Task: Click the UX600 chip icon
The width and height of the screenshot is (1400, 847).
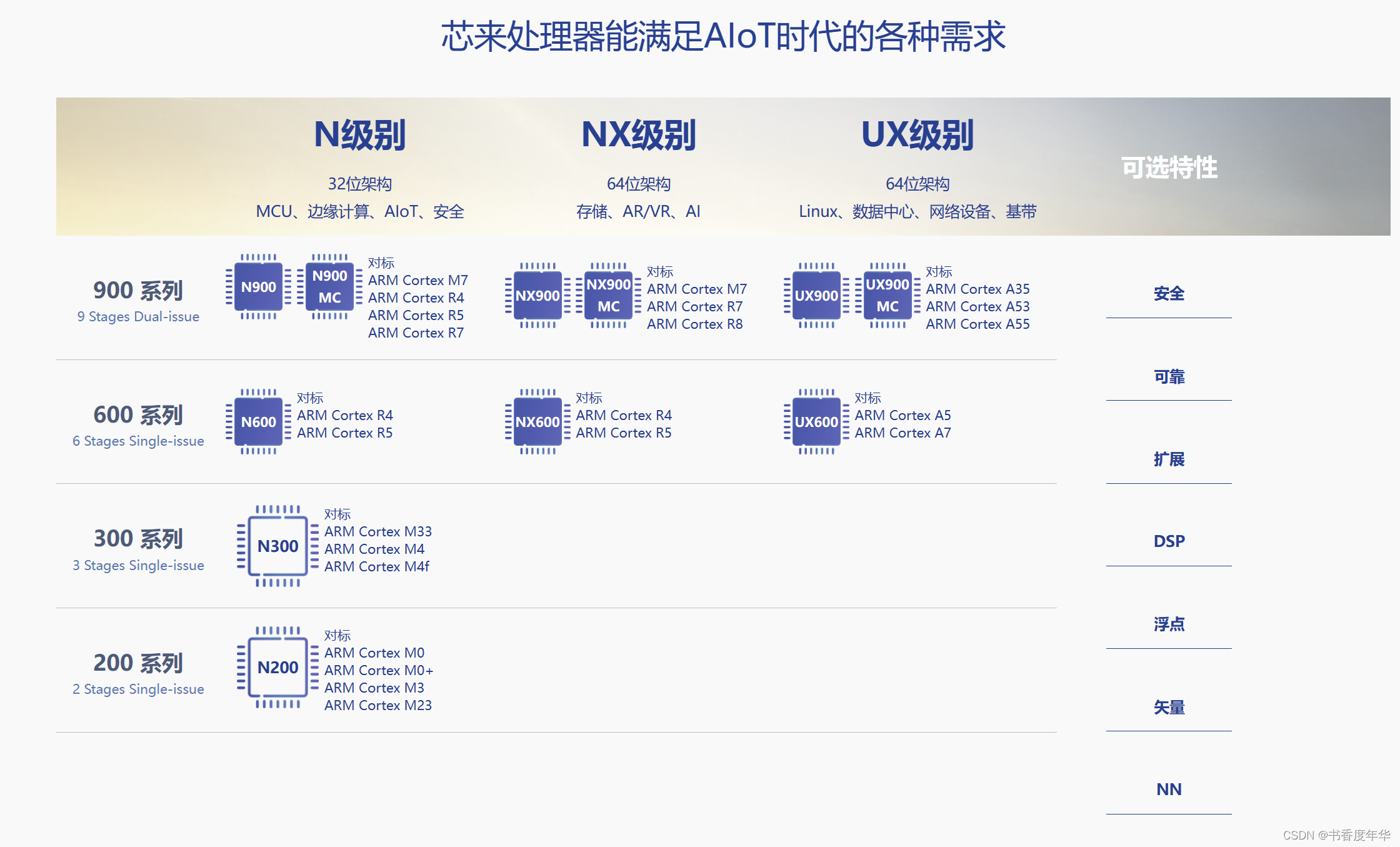Action: (816, 422)
